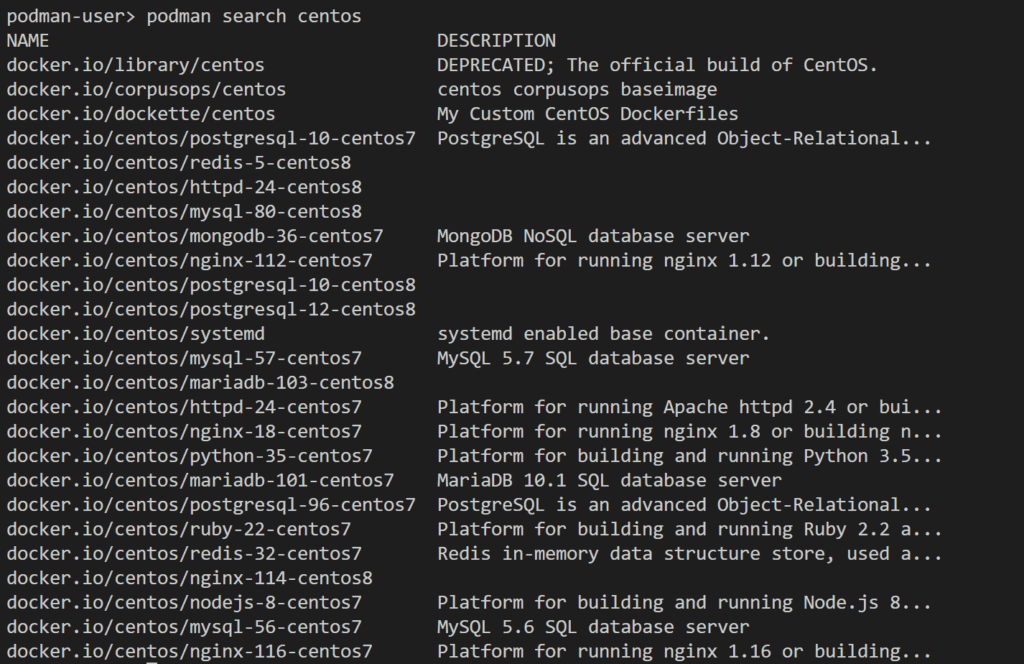The image size is (1024, 664).
Task: Click 'DEPRECATED; The official build of CentOS.' description
Action: click(x=657, y=65)
